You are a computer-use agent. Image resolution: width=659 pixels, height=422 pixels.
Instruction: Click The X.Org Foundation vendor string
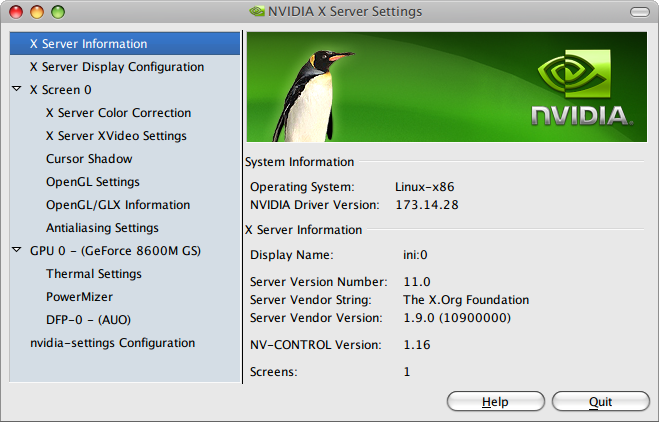point(466,300)
